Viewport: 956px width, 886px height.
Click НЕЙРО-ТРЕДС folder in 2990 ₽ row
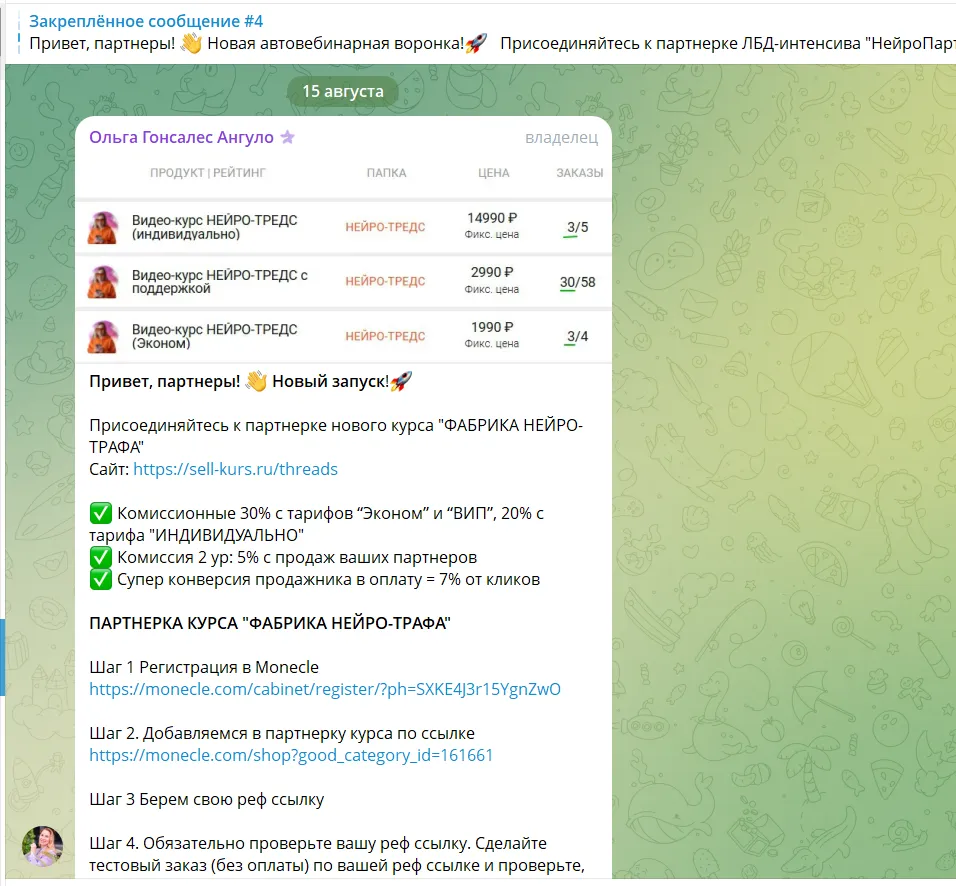(385, 281)
